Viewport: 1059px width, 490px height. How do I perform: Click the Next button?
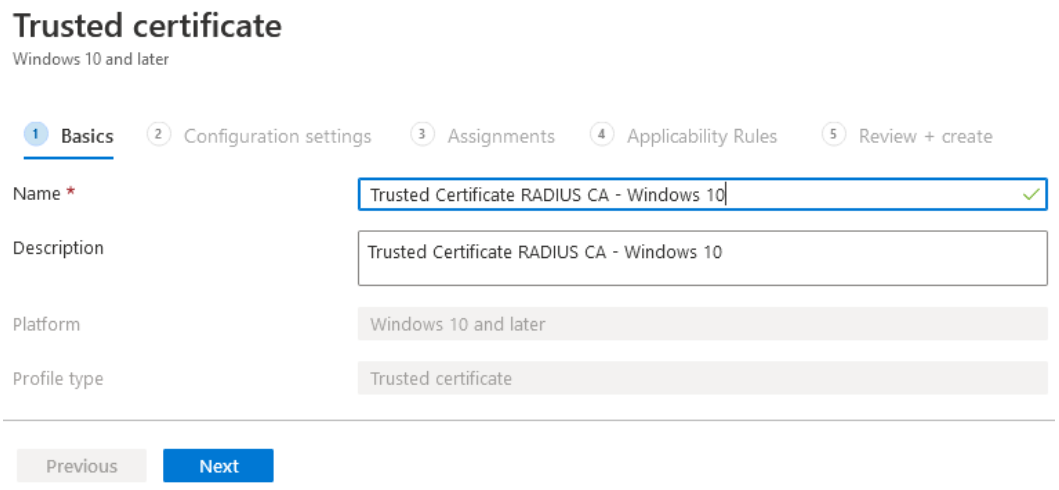coord(218,466)
